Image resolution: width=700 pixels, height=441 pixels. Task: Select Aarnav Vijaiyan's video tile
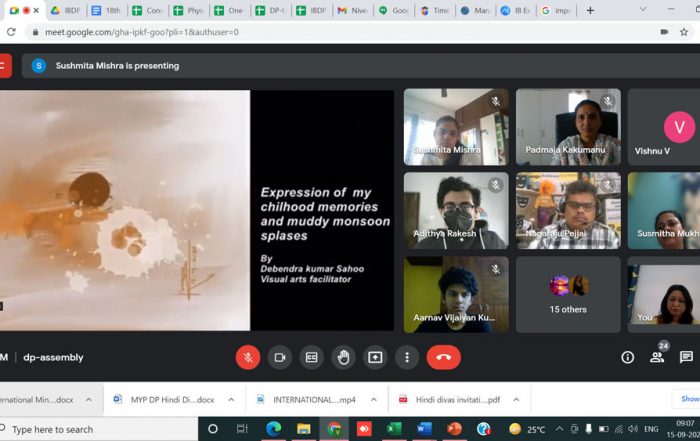coord(456,295)
